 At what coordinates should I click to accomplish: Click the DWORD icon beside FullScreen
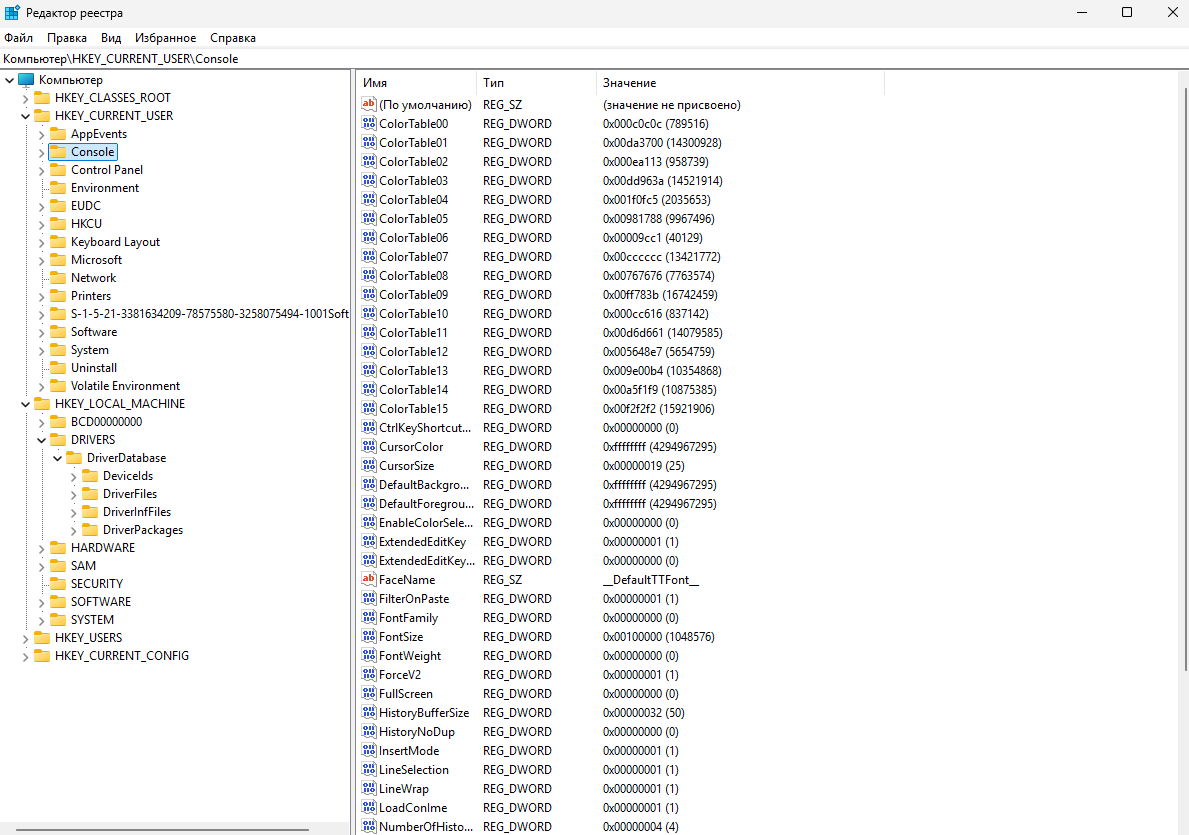(369, 693)
